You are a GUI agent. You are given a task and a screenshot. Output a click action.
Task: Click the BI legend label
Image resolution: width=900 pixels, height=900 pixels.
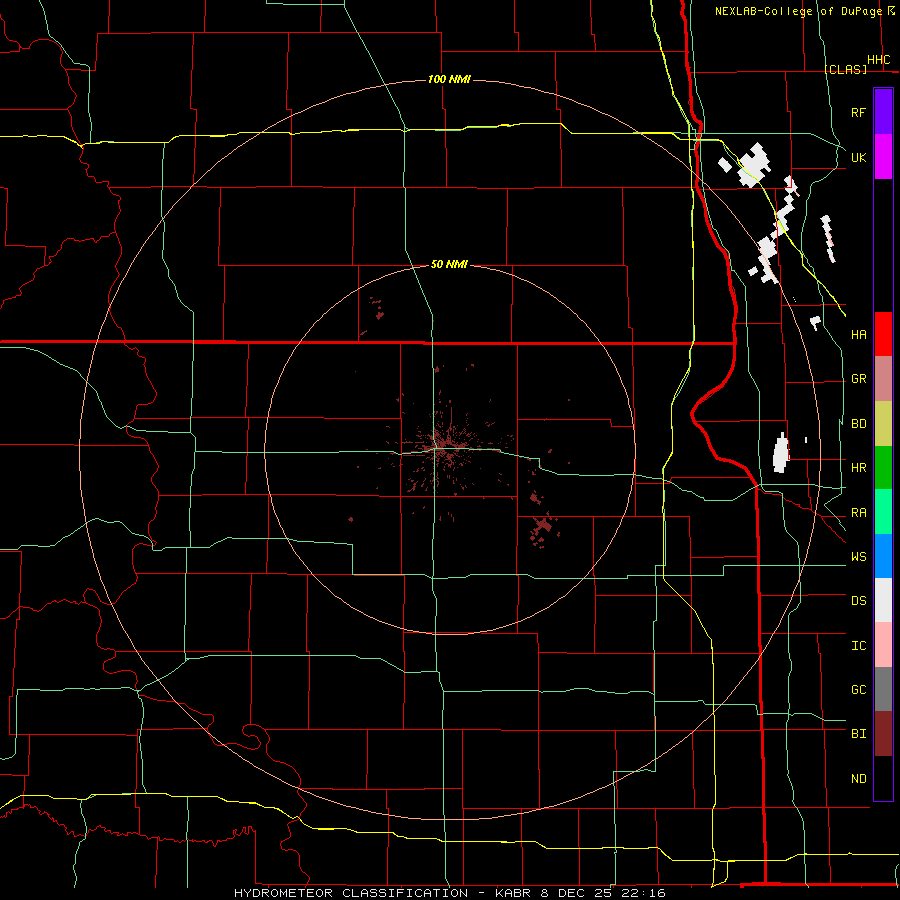click(858, 734)
